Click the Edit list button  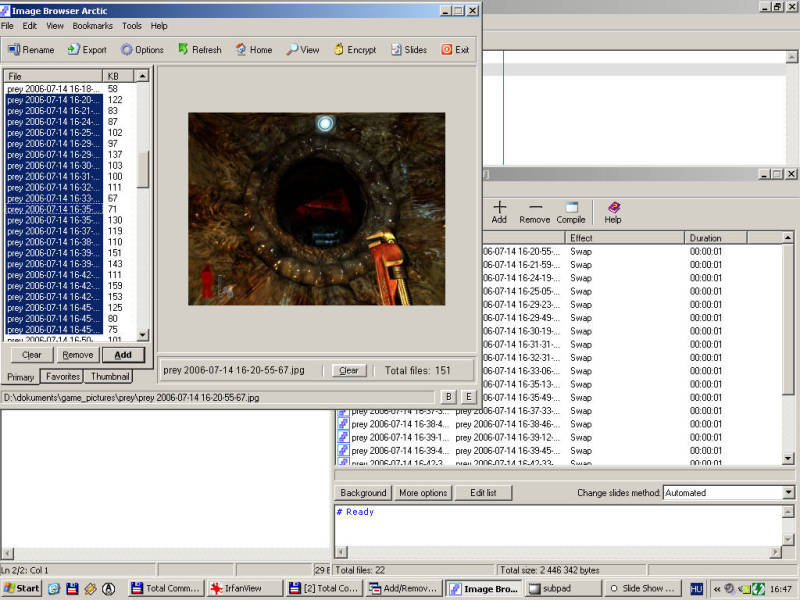(x=483, y=493)
